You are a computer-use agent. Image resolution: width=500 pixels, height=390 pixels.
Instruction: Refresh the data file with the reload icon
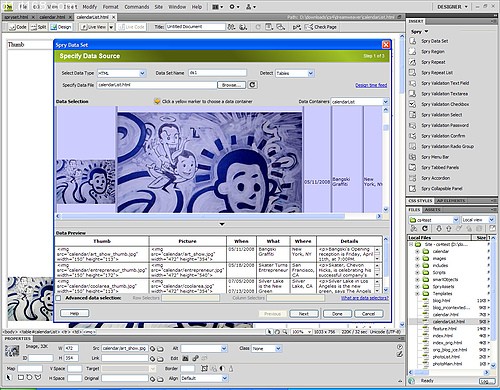click(x=252, y=85)
